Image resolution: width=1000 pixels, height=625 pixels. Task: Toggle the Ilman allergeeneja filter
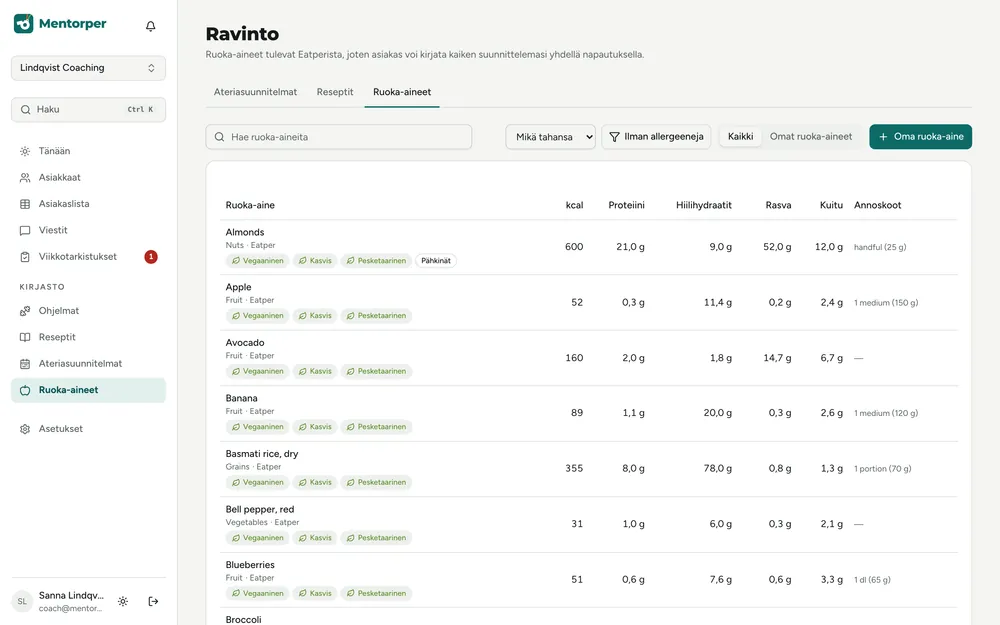coord(656,136)
